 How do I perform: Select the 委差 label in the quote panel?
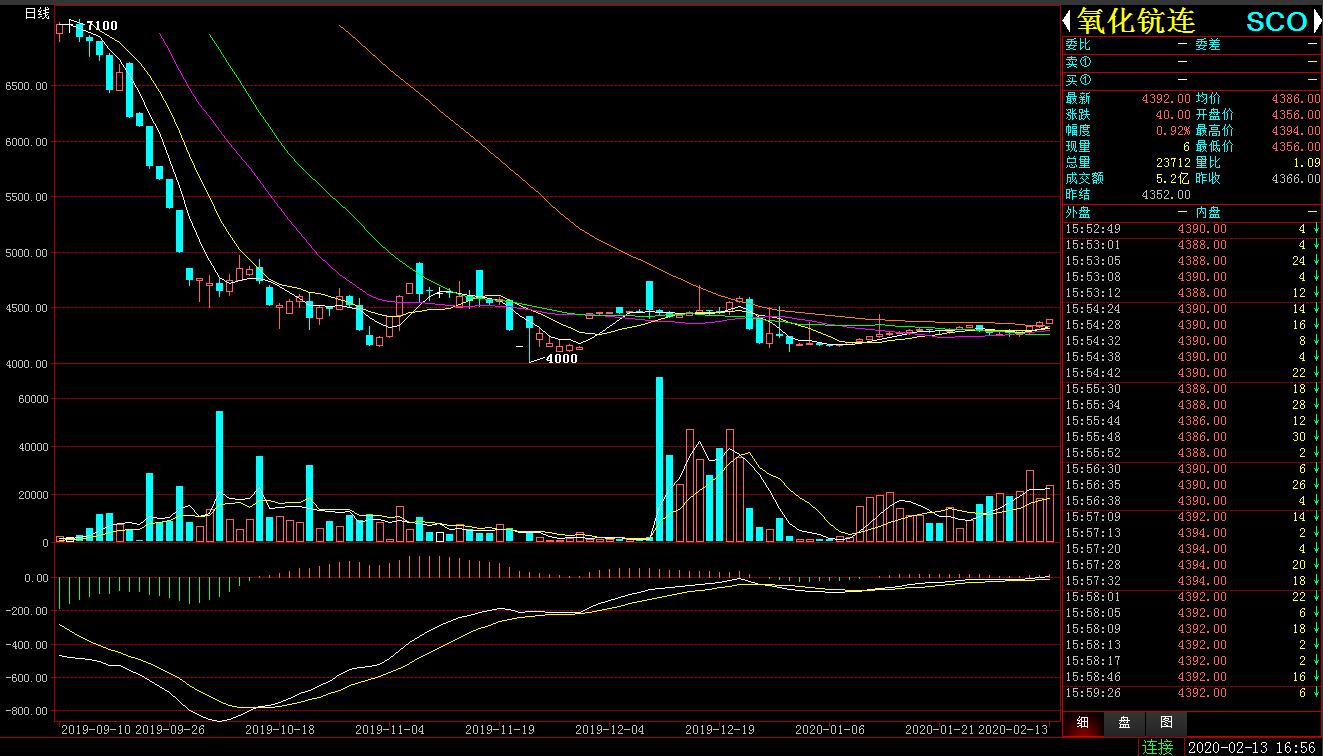point(1208,45)
